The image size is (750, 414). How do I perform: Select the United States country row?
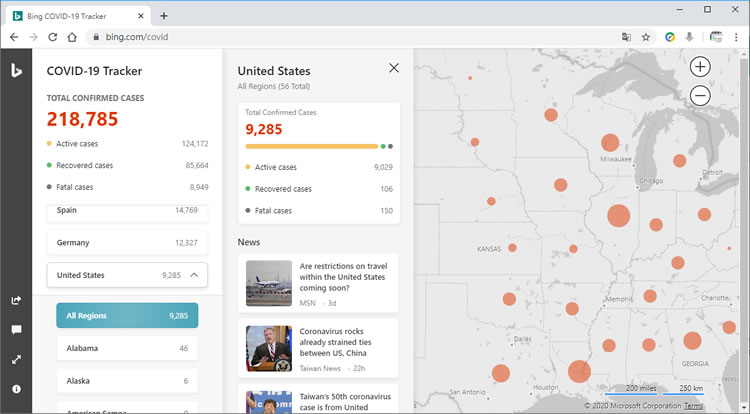click(x=127, y=275)
